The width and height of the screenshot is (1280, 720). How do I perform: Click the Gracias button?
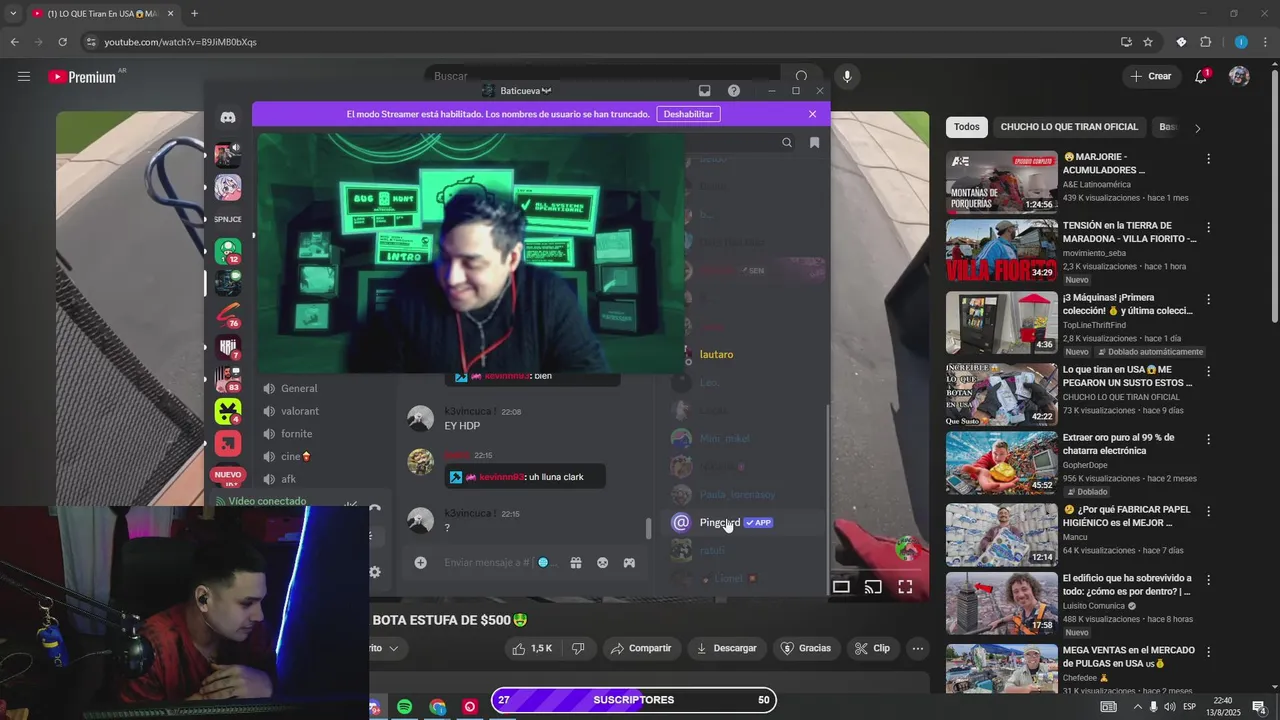click(806, 648)
